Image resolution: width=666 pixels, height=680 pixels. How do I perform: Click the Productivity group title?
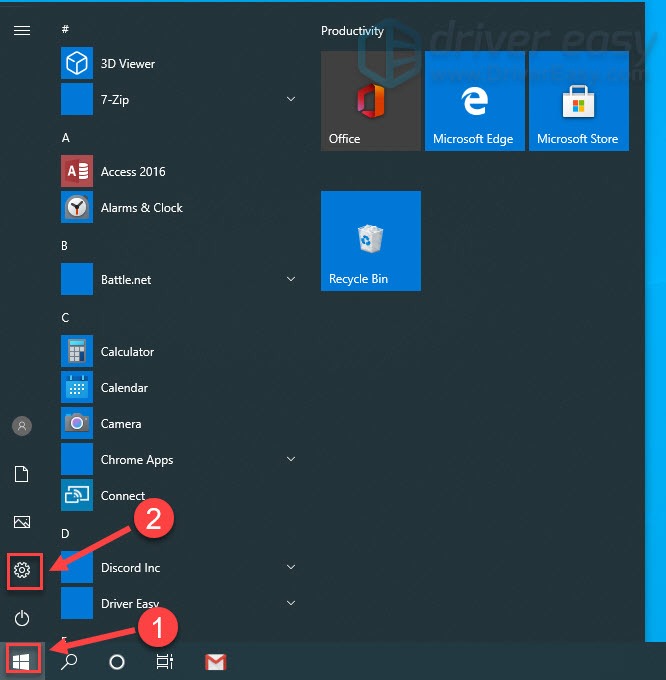[x=353, y=31]
